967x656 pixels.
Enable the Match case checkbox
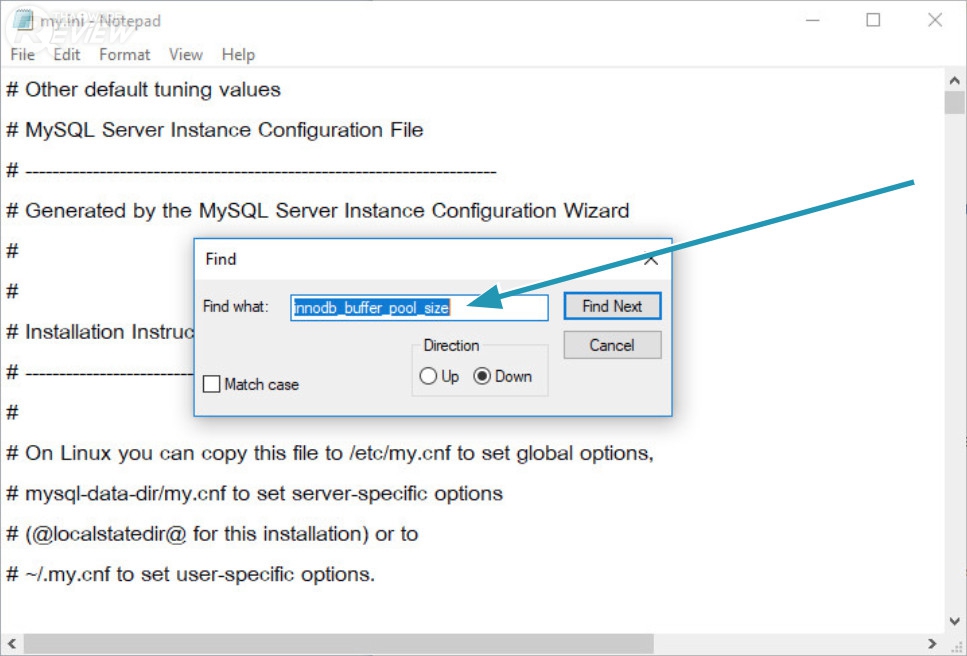[x=212, y=384]
